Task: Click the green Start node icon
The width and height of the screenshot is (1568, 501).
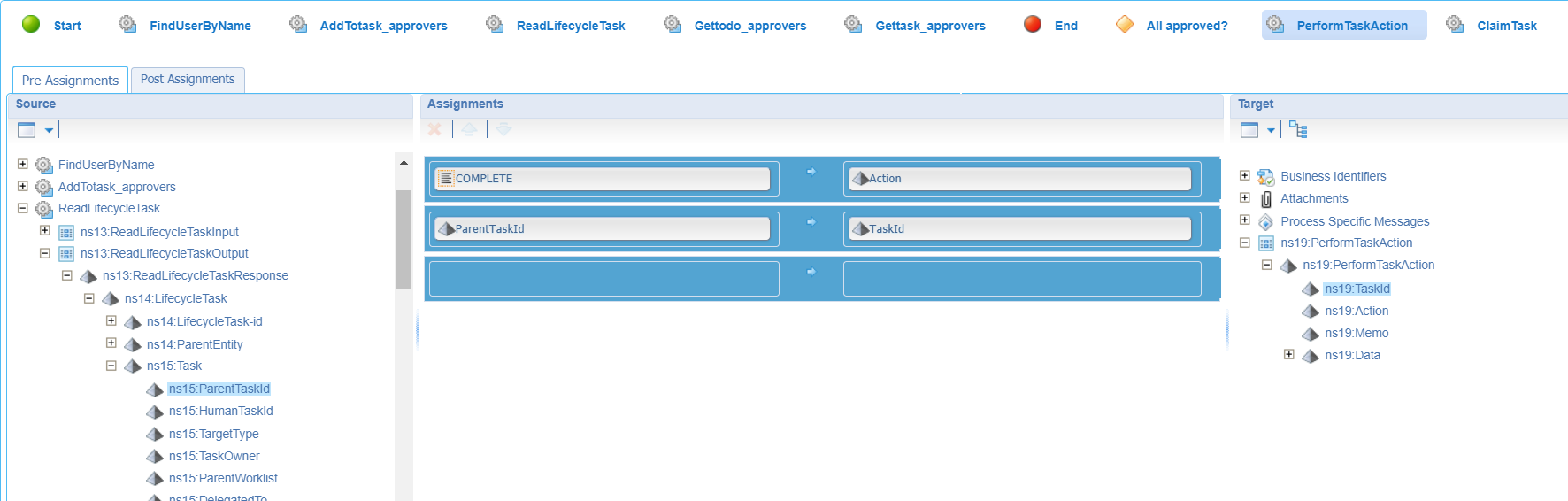Action: click(x=31, y=25)
